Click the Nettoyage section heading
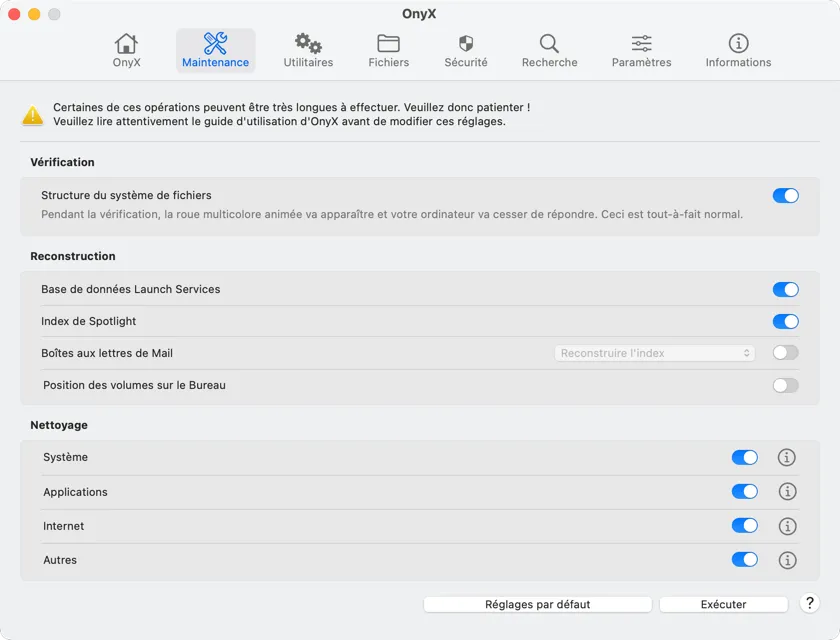The image size is (840, 640). [x=59, y=425]
